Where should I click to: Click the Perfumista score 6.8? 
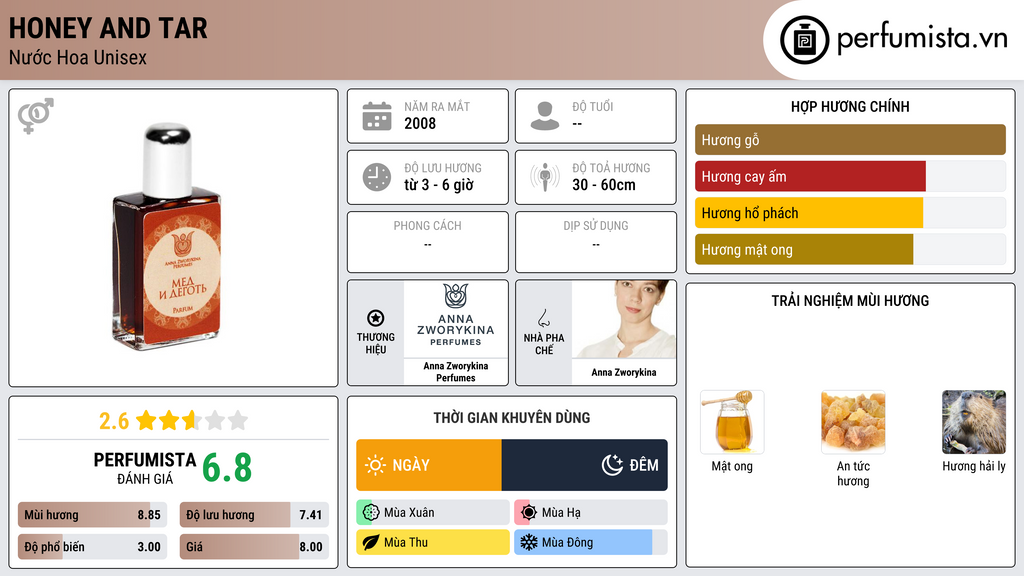227,468
